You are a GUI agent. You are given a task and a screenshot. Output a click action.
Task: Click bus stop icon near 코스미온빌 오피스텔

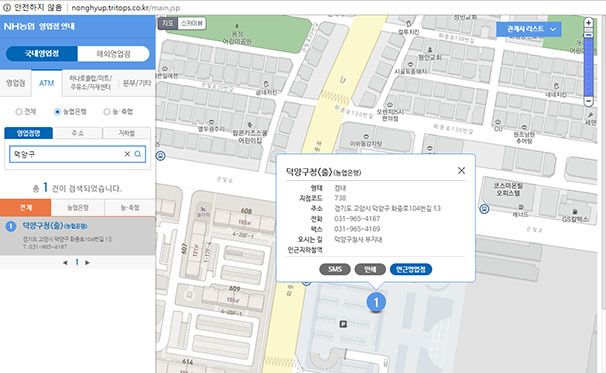(484, 209)
